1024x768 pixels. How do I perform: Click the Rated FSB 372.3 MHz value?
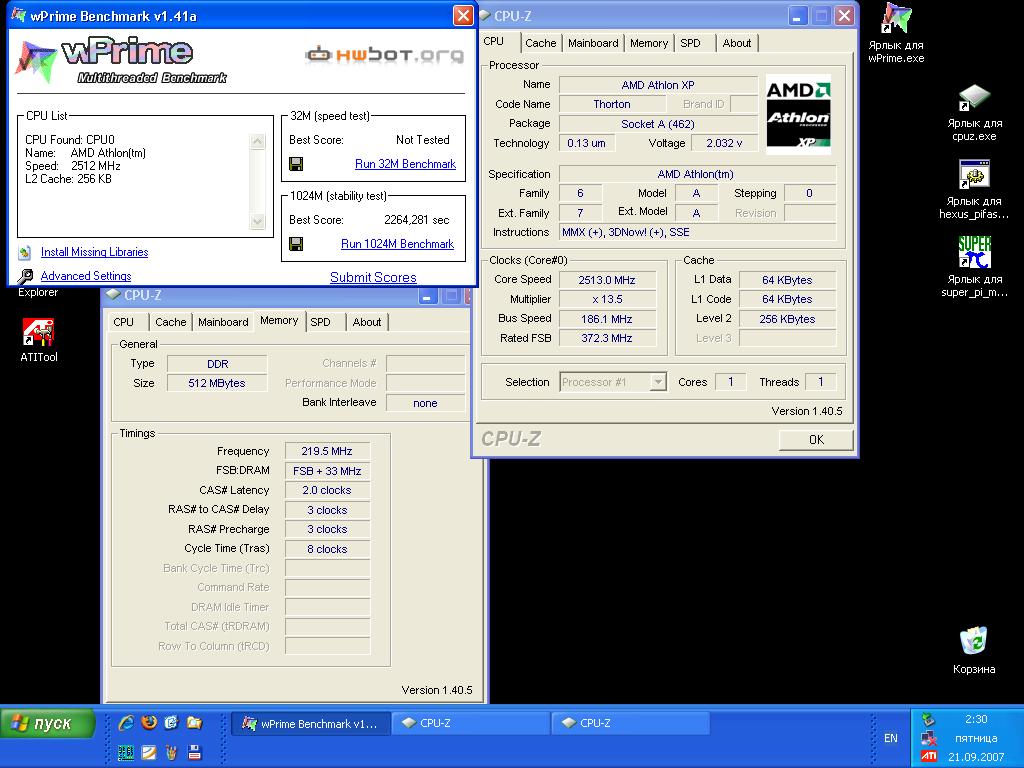[607, 338]
